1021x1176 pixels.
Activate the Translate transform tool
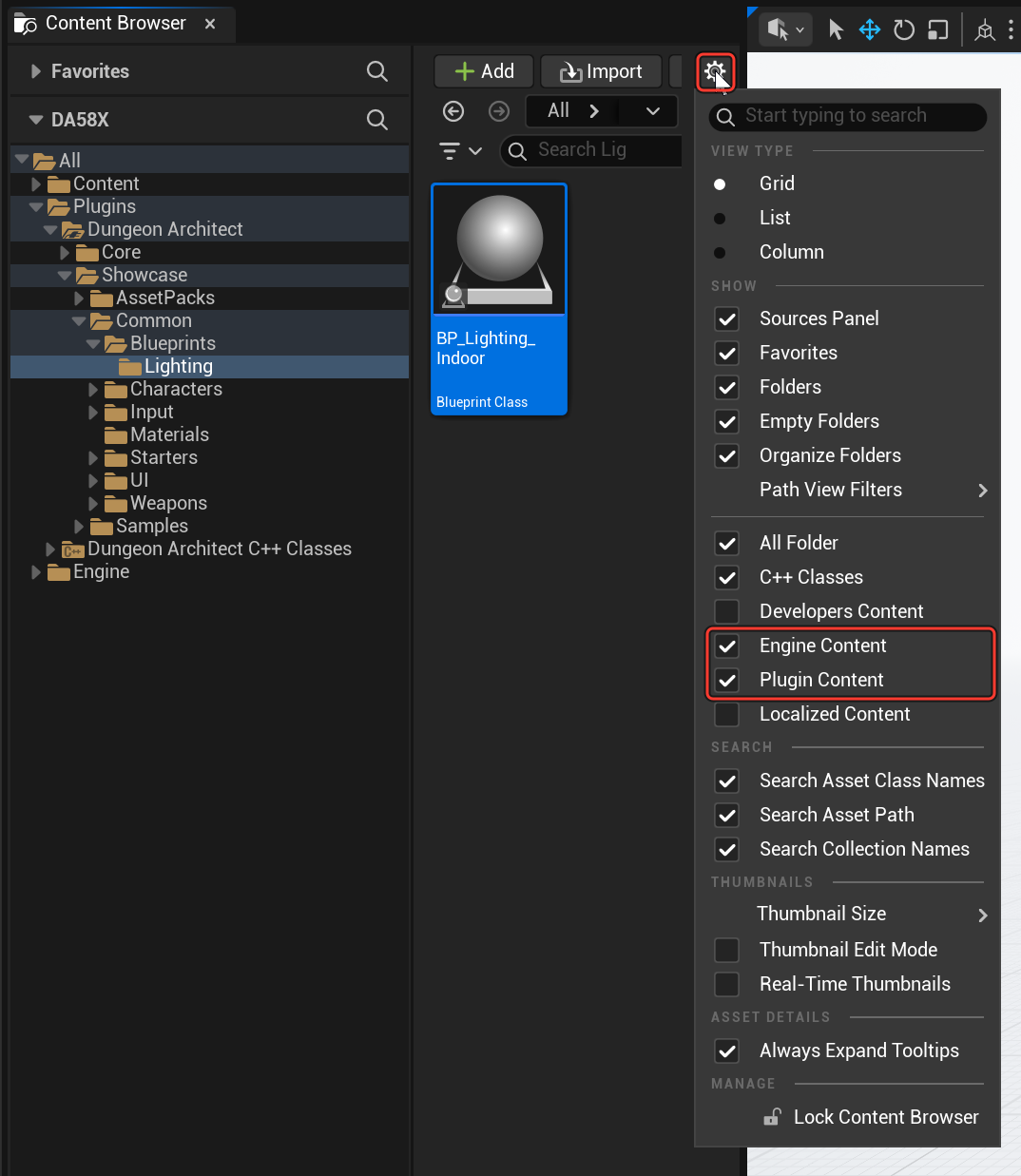(870, 29)
